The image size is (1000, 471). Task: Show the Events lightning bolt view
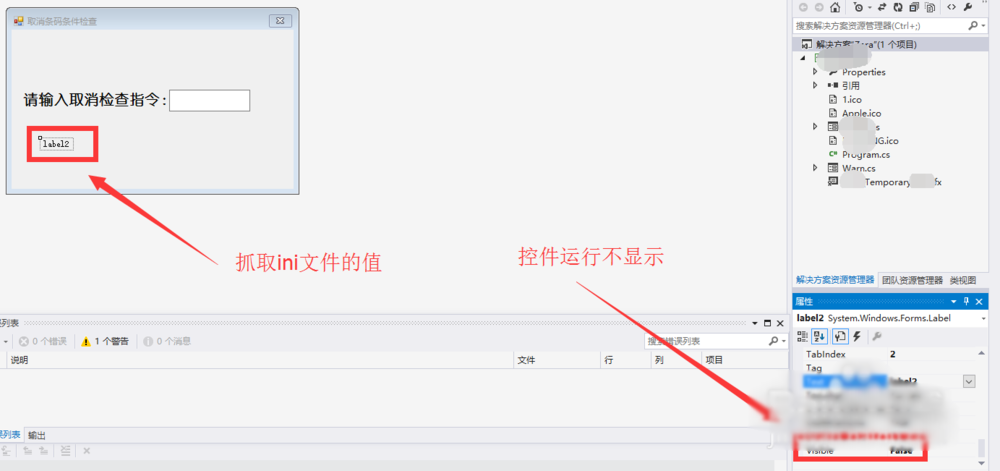click(x=857, y=336)
